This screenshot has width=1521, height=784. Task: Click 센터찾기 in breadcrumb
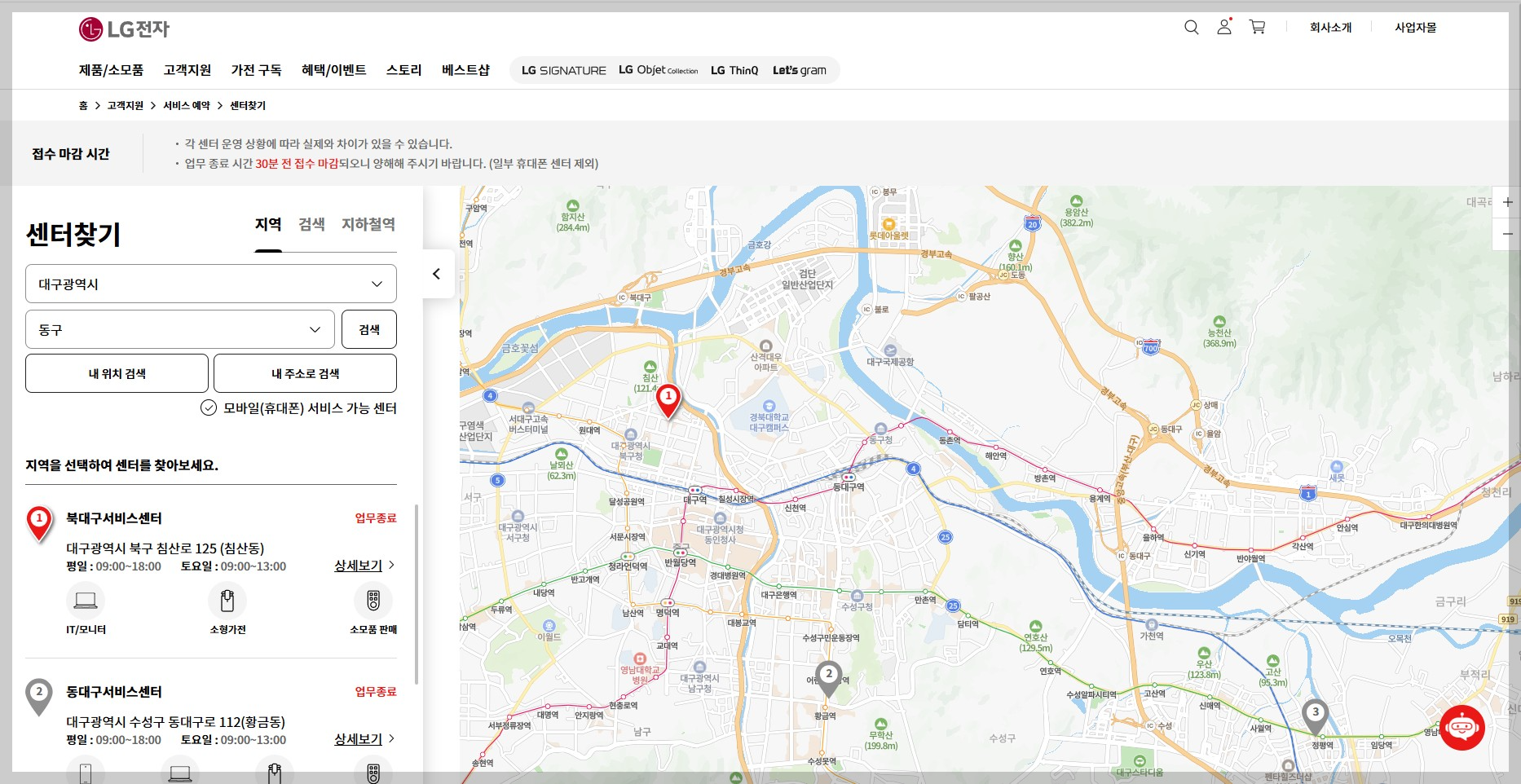248,106
